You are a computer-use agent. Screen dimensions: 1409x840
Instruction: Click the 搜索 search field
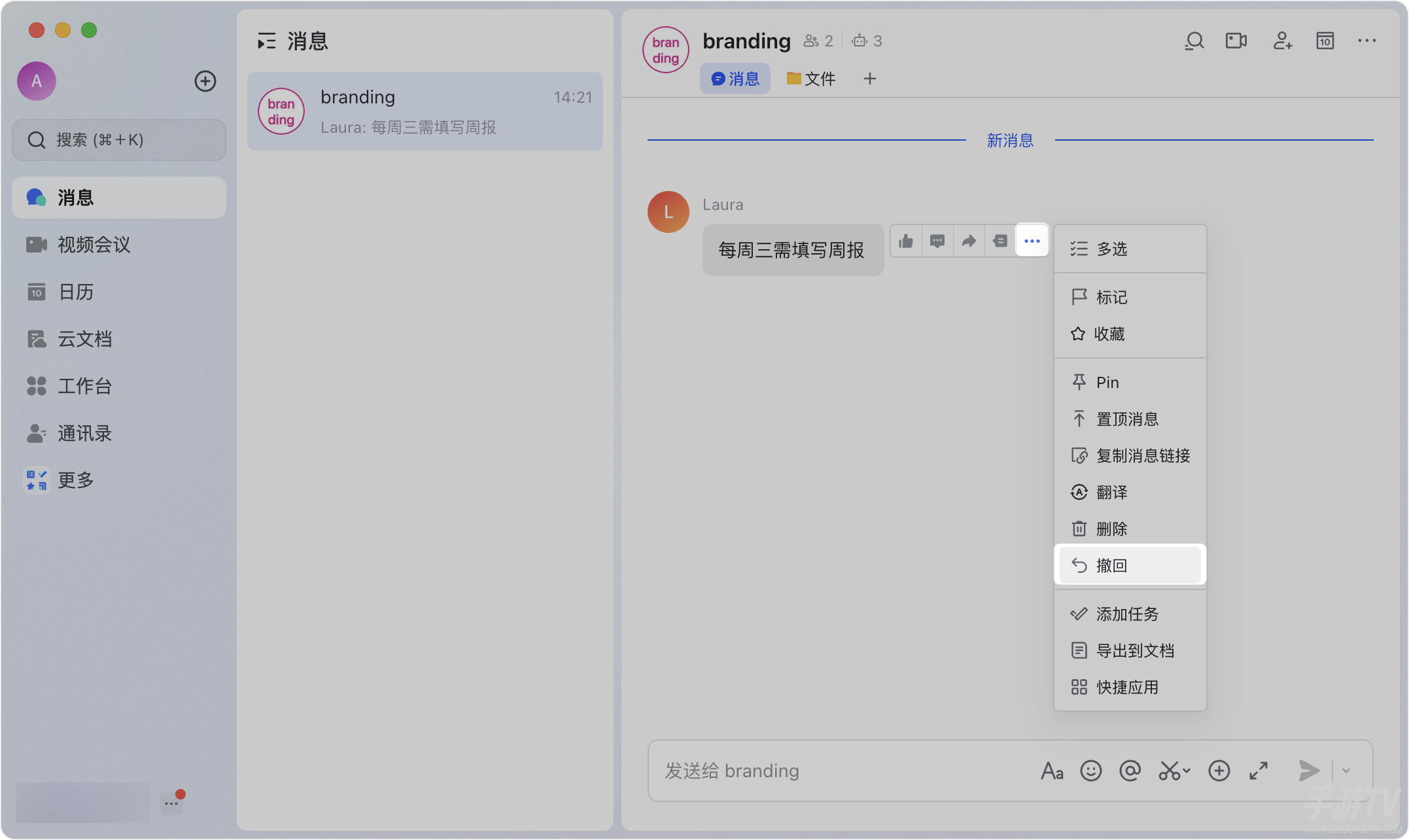[x=119, y=140]
